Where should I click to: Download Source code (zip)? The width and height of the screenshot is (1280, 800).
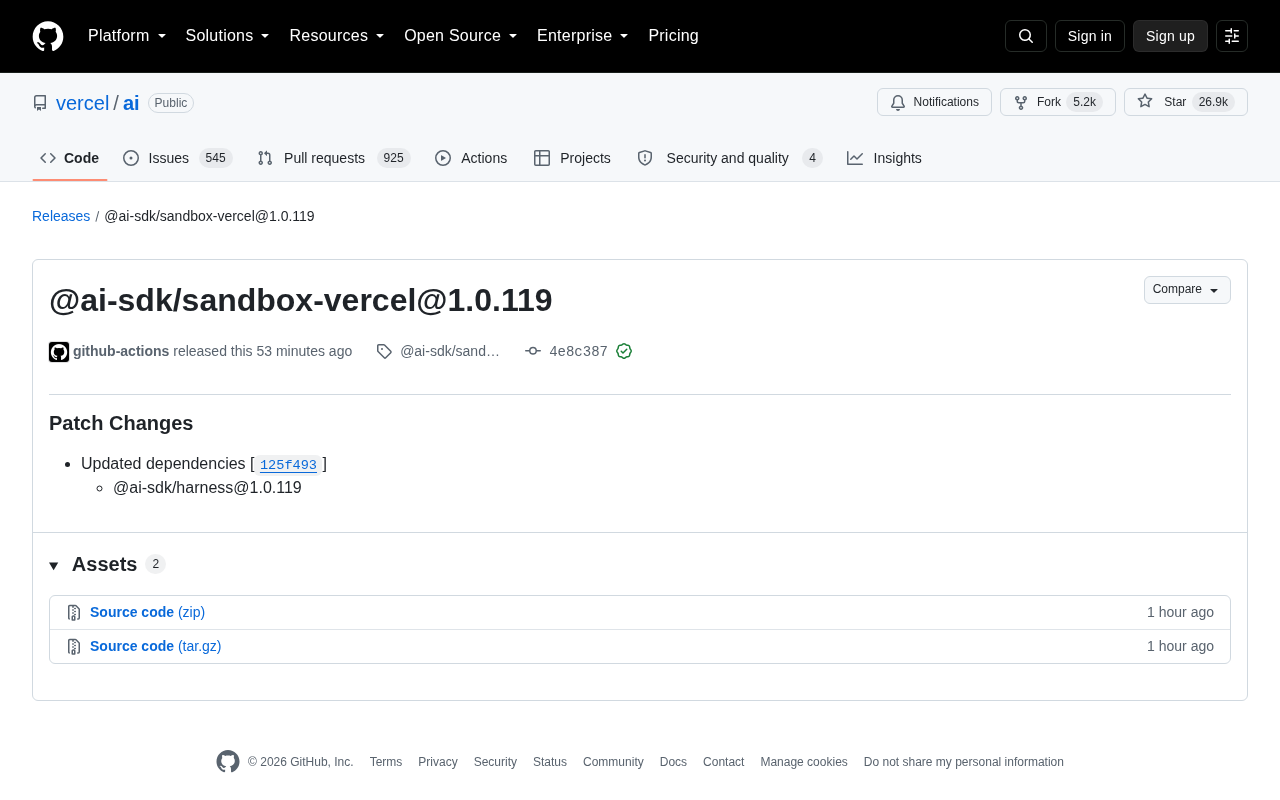[x=147, y=612]
